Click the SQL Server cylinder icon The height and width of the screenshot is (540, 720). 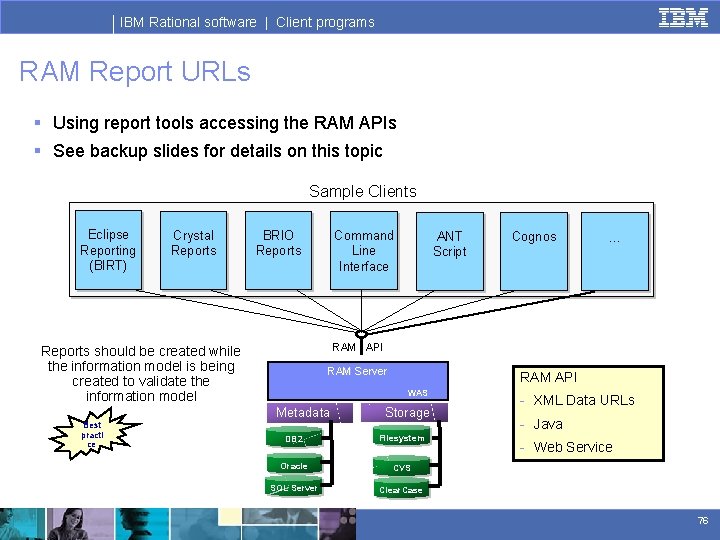coord(294,487)
